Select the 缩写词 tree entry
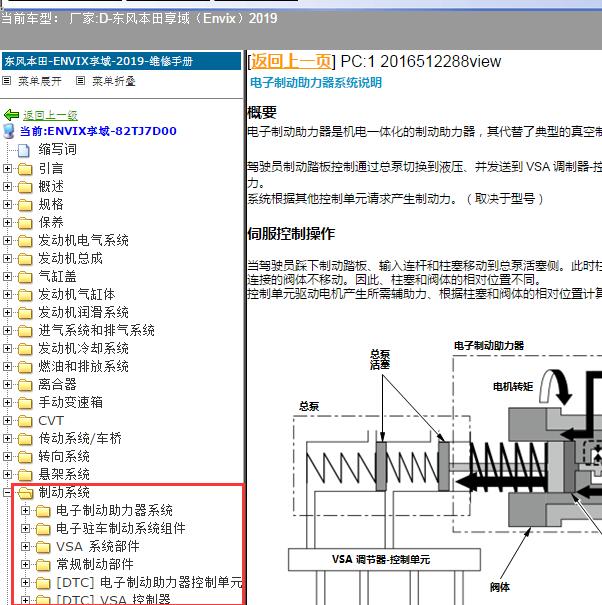This screenshot has height=605, width=602. point(57,150)
